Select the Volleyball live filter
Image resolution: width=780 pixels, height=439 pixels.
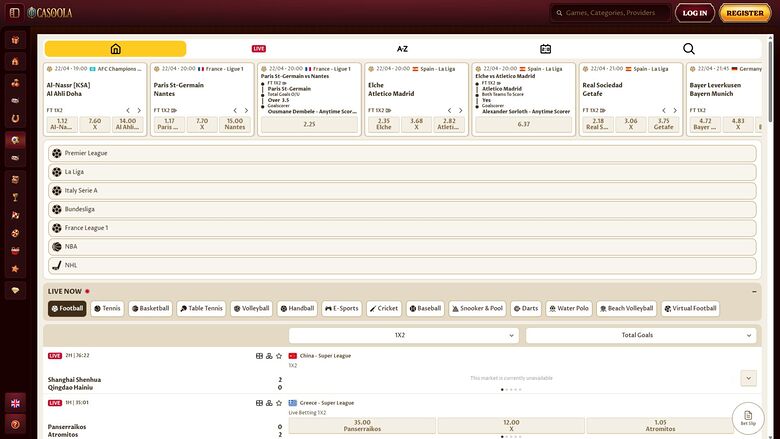251,308
